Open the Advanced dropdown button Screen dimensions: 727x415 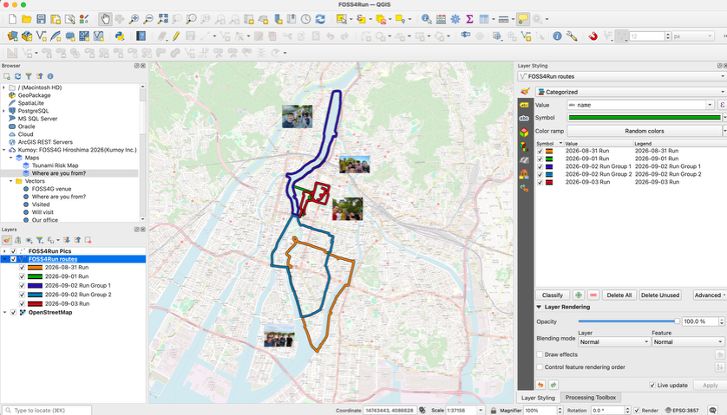click(x=709, y=295)
